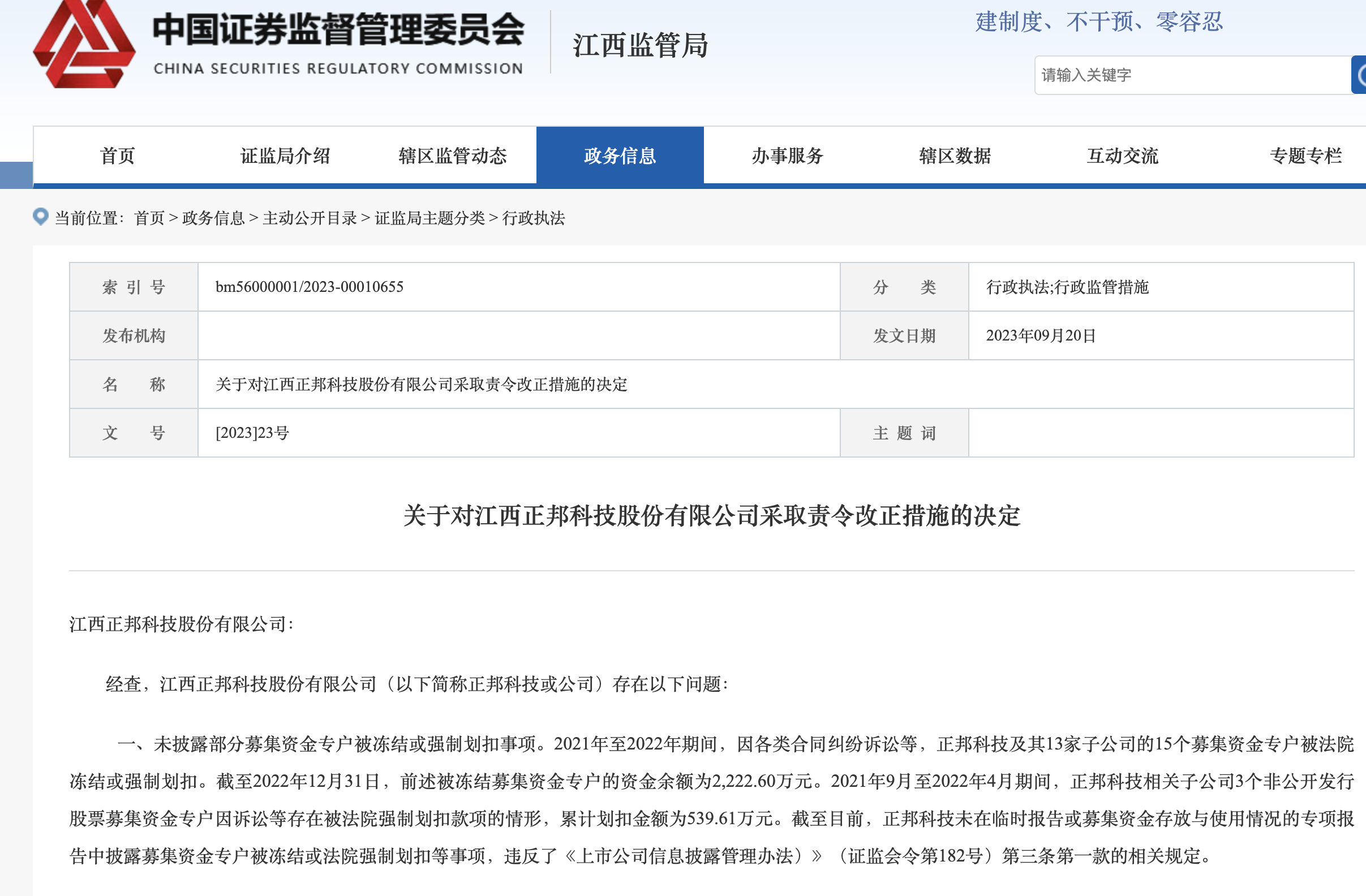Image resolution: width=1366 pixels, height=896 pixels.
Task: Open the 证监局介绍 menu tab
Action: click(x=285, y=156)
